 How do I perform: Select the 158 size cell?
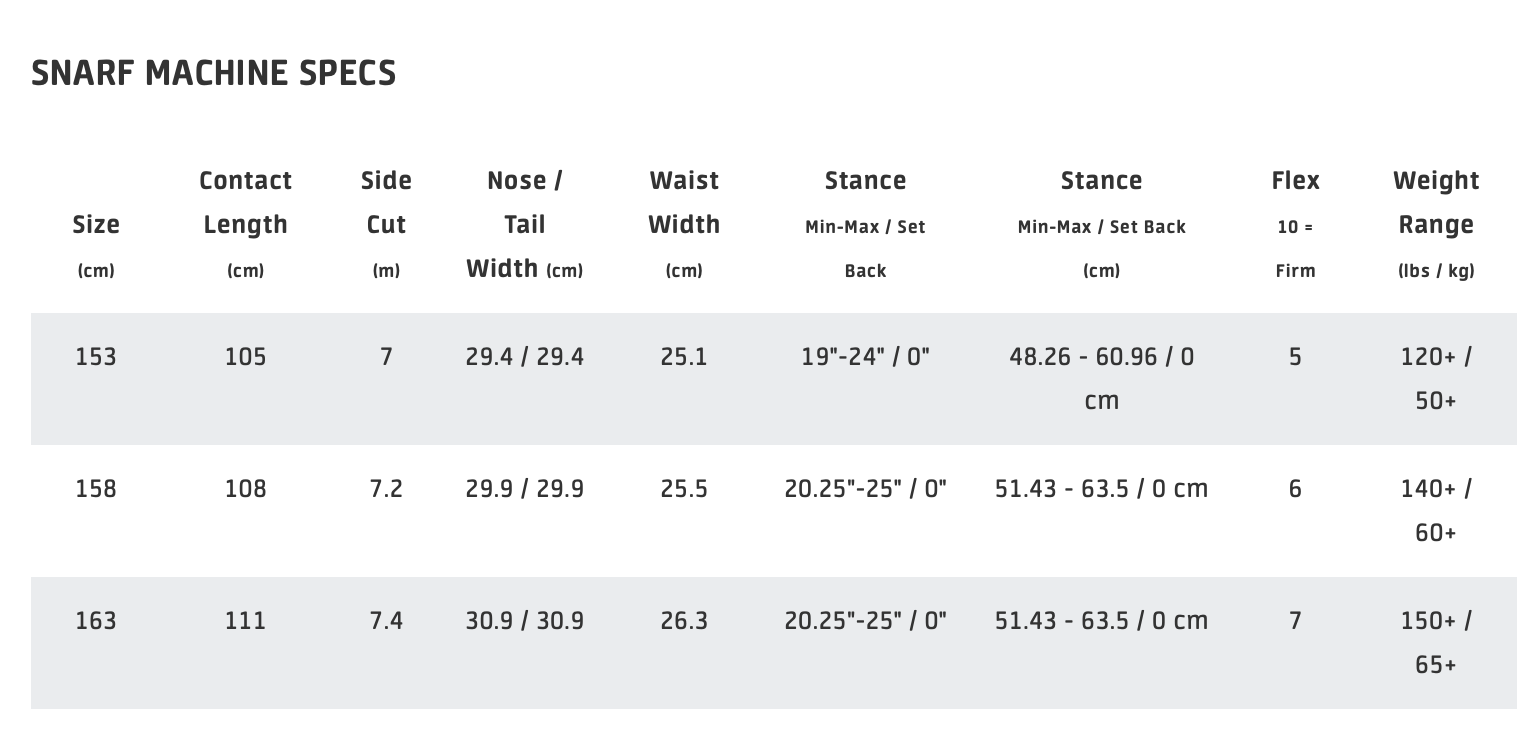point(96,489)
